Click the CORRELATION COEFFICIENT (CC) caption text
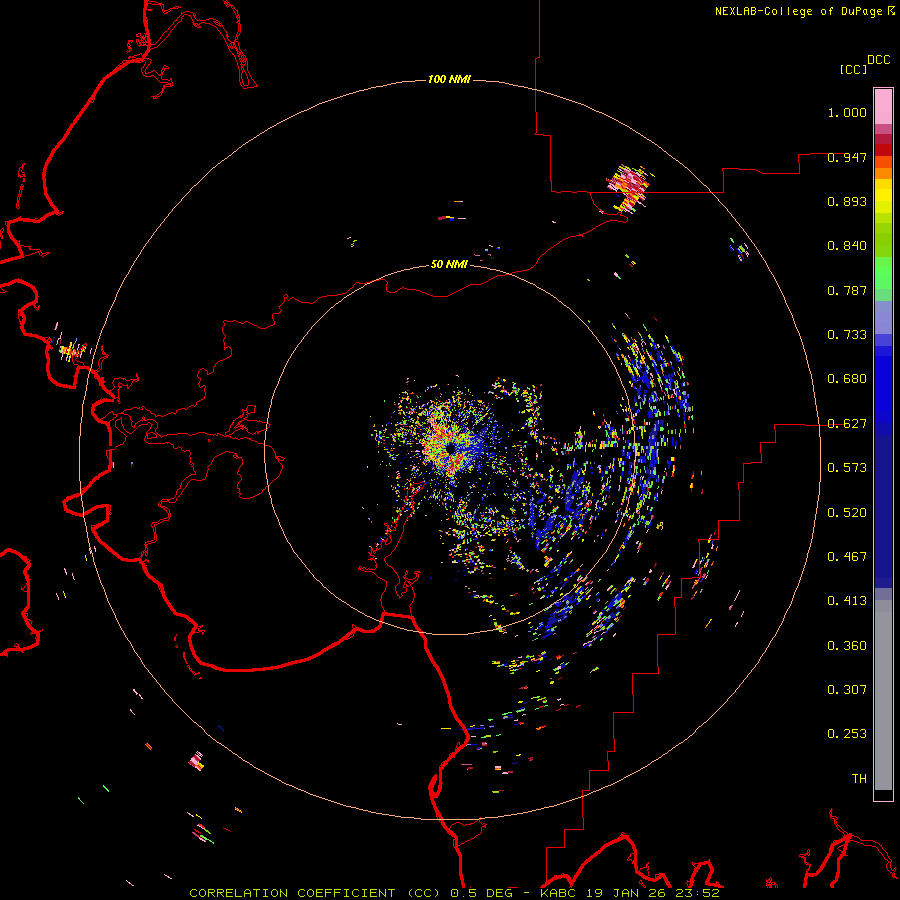This screenshot has height=900, width=900. coord(315,893)
